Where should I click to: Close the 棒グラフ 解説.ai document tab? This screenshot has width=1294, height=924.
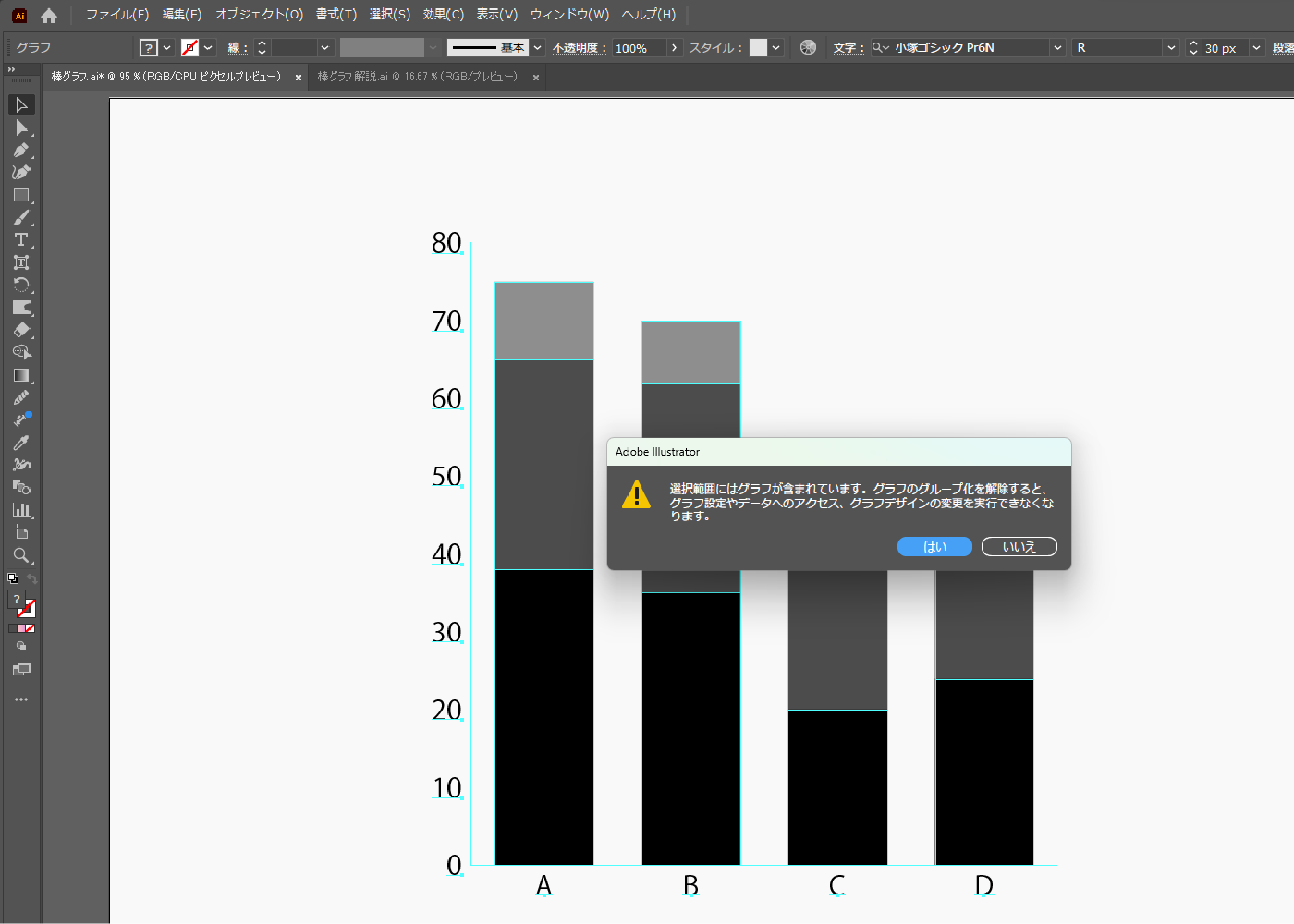click(536, 78)
